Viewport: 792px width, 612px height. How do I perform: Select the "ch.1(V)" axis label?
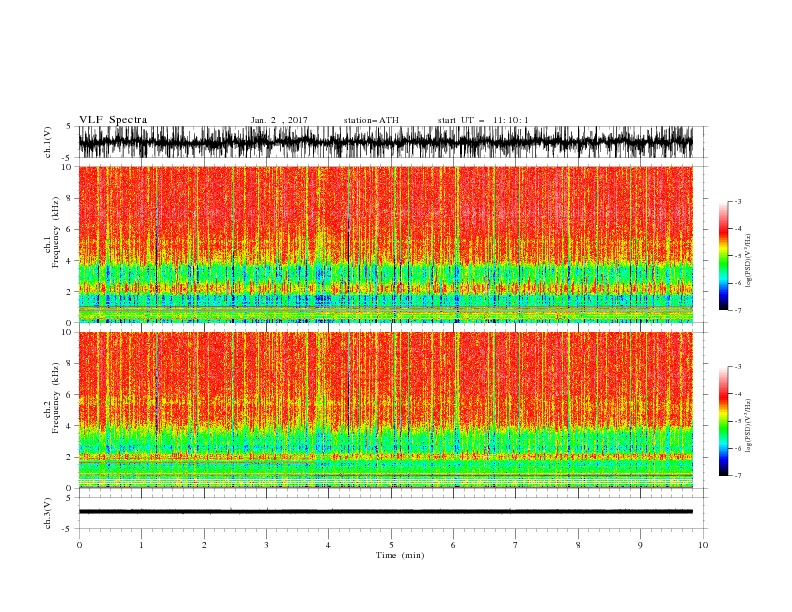click(x=48, y=142)
